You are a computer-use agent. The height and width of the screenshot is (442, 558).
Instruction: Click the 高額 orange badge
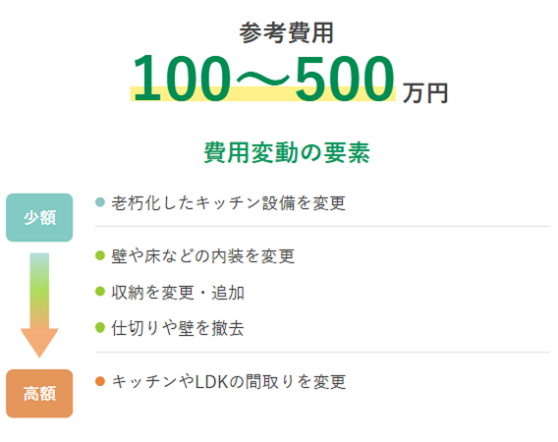pyautogui.click(x=40, y=393)
